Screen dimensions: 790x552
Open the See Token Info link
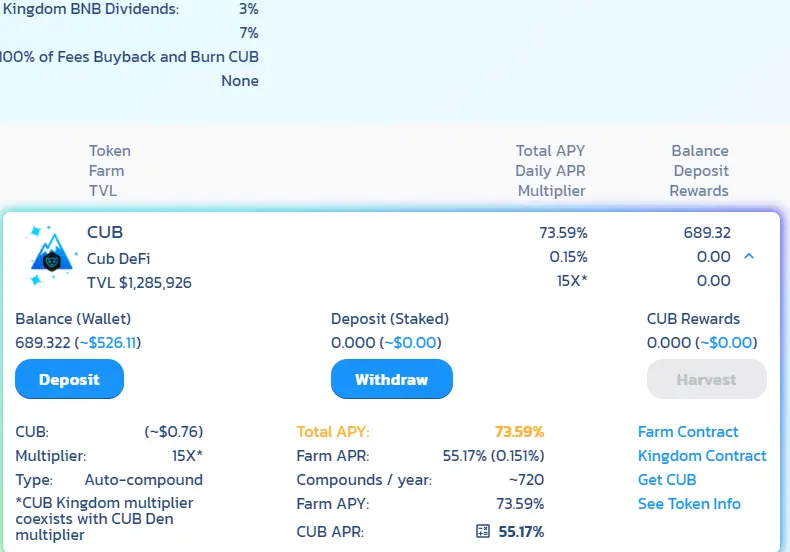pyautogui.click(x=689, y=504)
